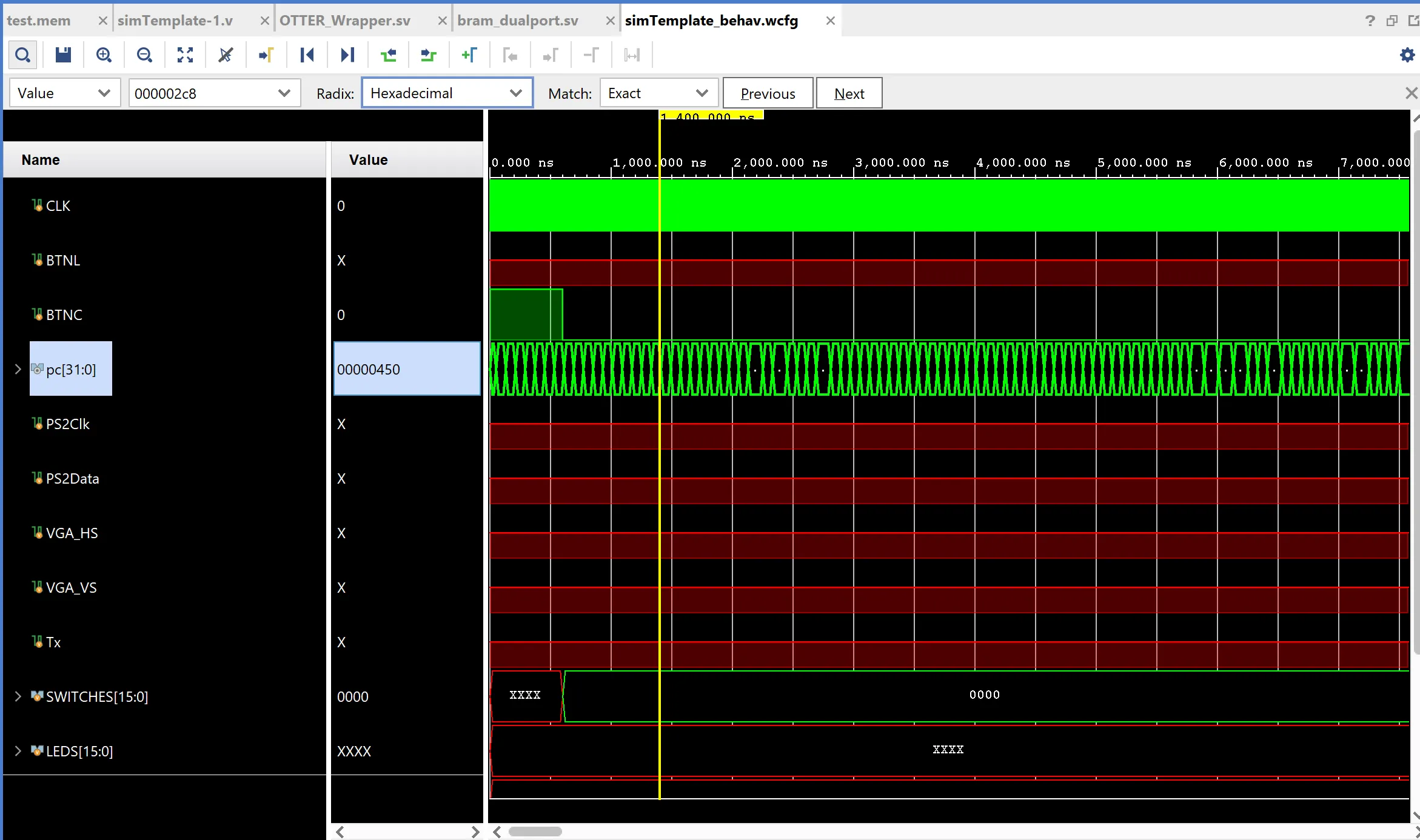Click the Next match button
1420x840 pixels.
[x=849, y=93]
